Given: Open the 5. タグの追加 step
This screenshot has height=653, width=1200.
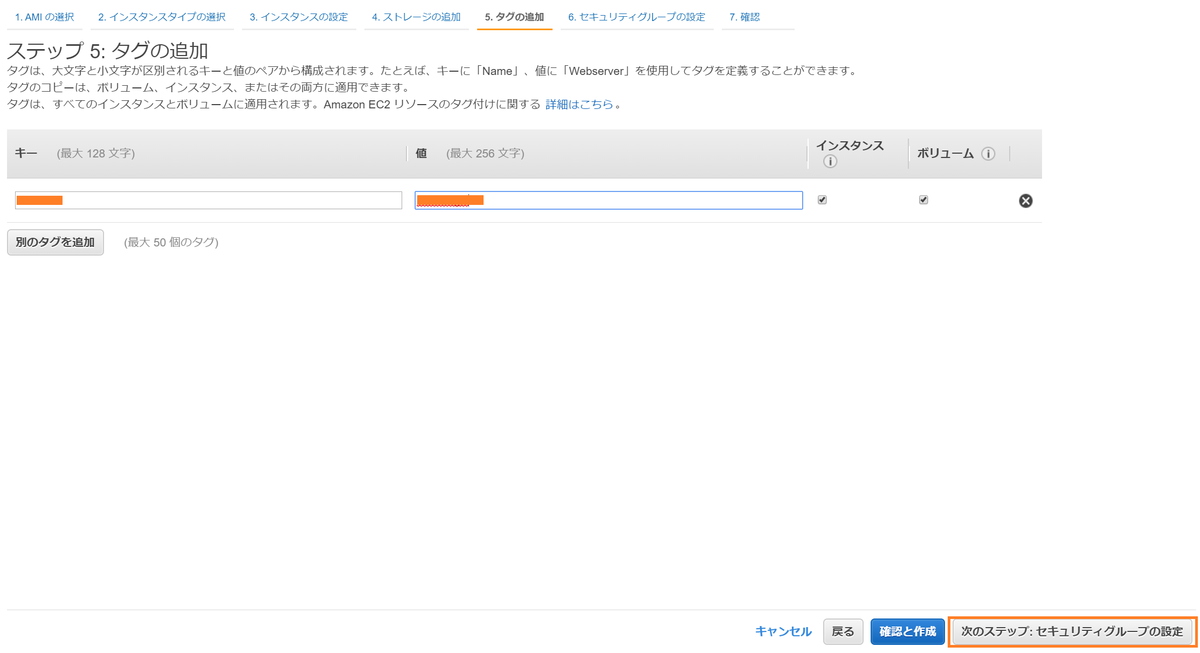Looking at the screenshot, I should click(x=514, y=16).
